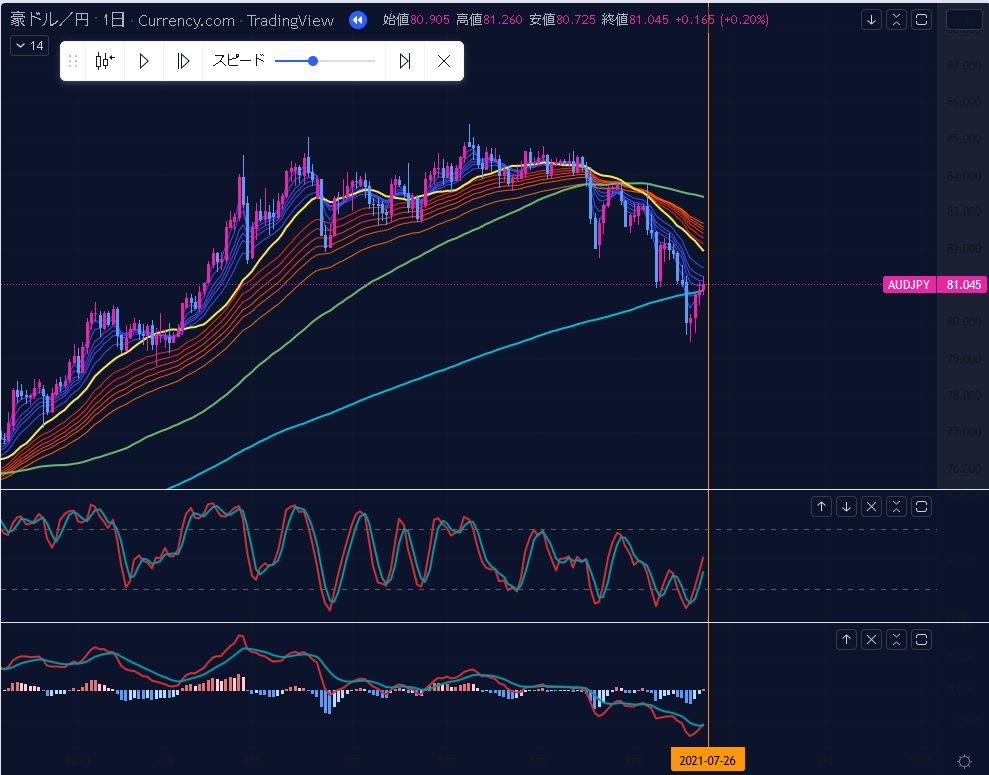Step forward one bar in replay
The height and width of the screenshot is (775, 989).
tap(183, 61)
